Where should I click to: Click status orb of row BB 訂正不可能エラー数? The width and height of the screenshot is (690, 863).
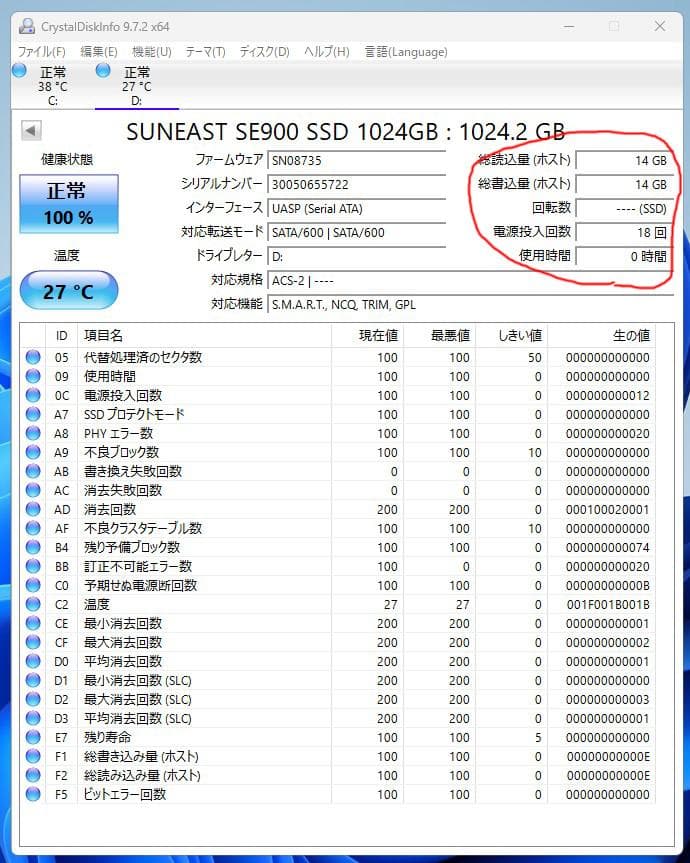[x=33, y=566]
